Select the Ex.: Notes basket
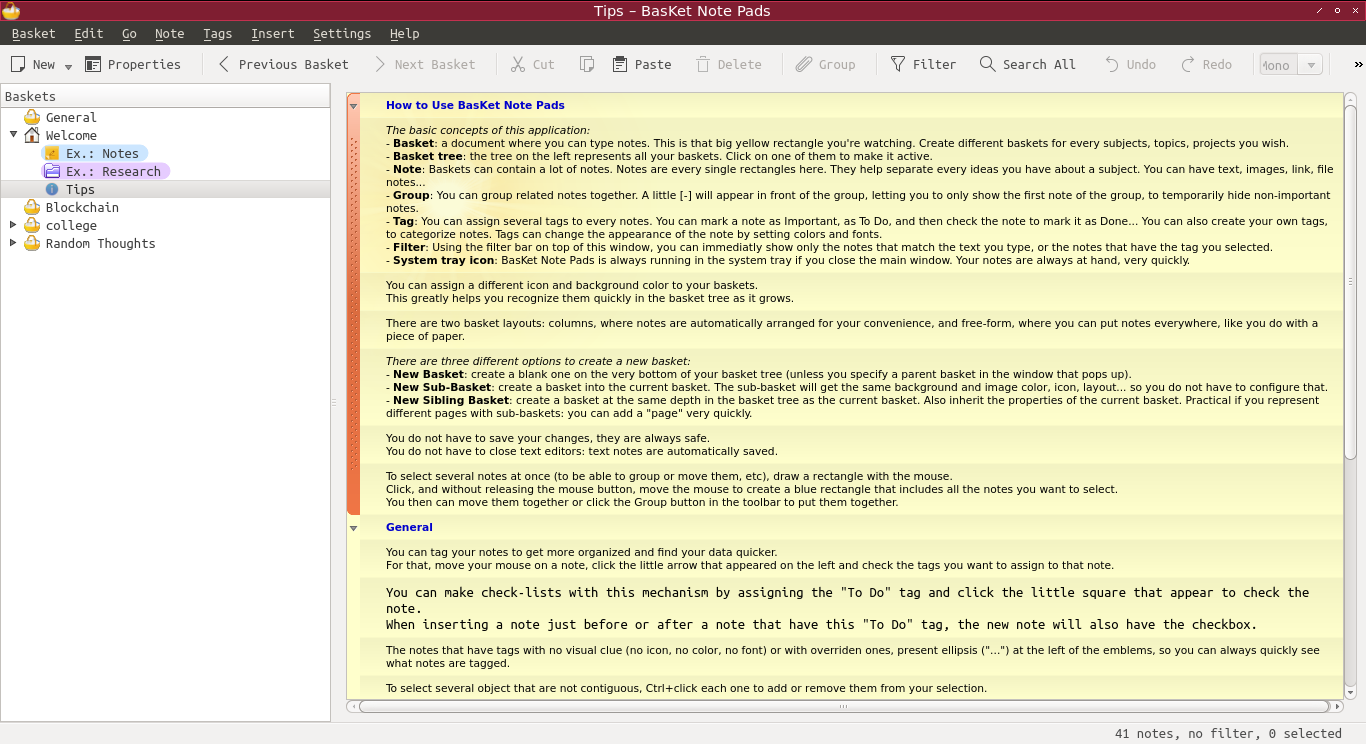 coord(95,153)
